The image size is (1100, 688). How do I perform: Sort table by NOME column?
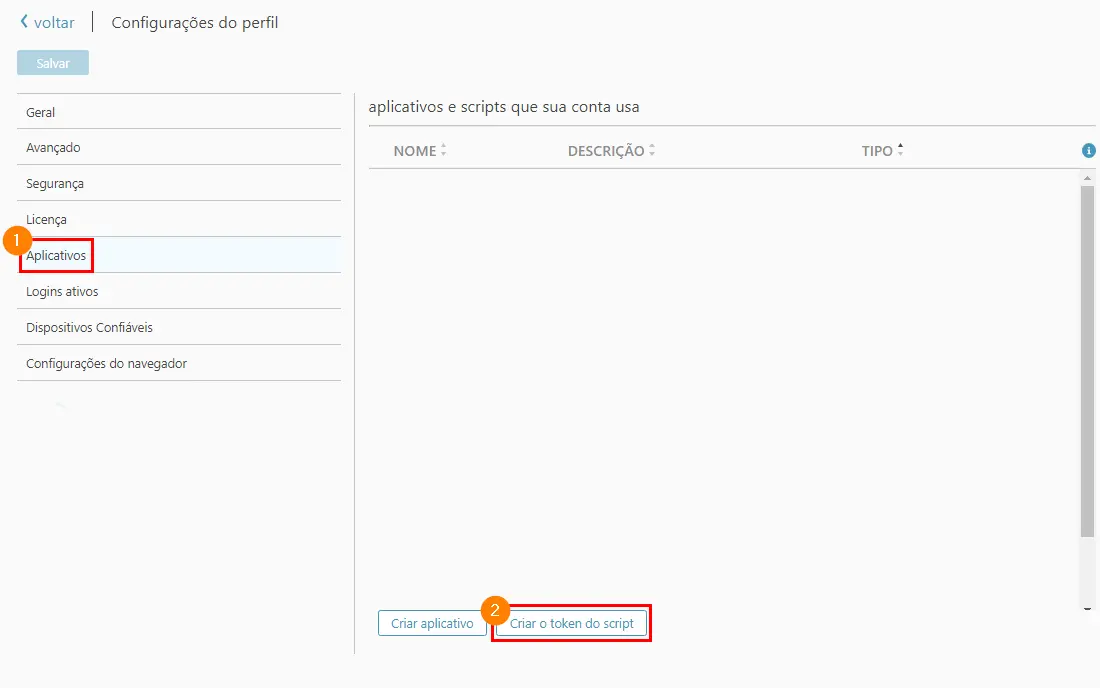(420, 151)
